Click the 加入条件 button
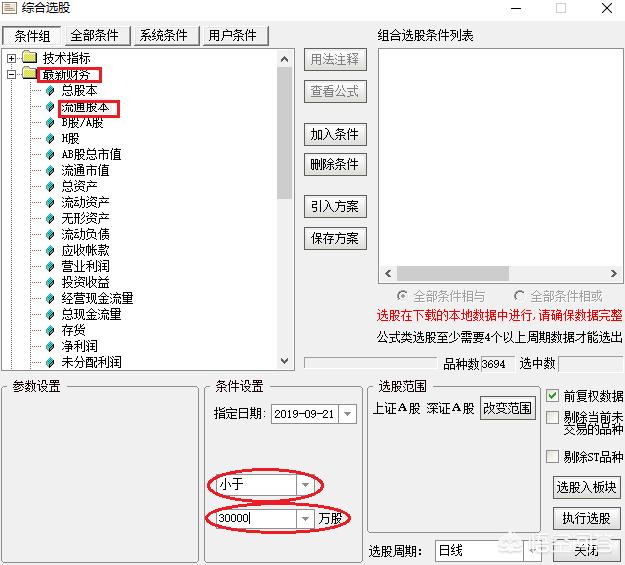The image size is (625, 565). [x=334, y=134]
